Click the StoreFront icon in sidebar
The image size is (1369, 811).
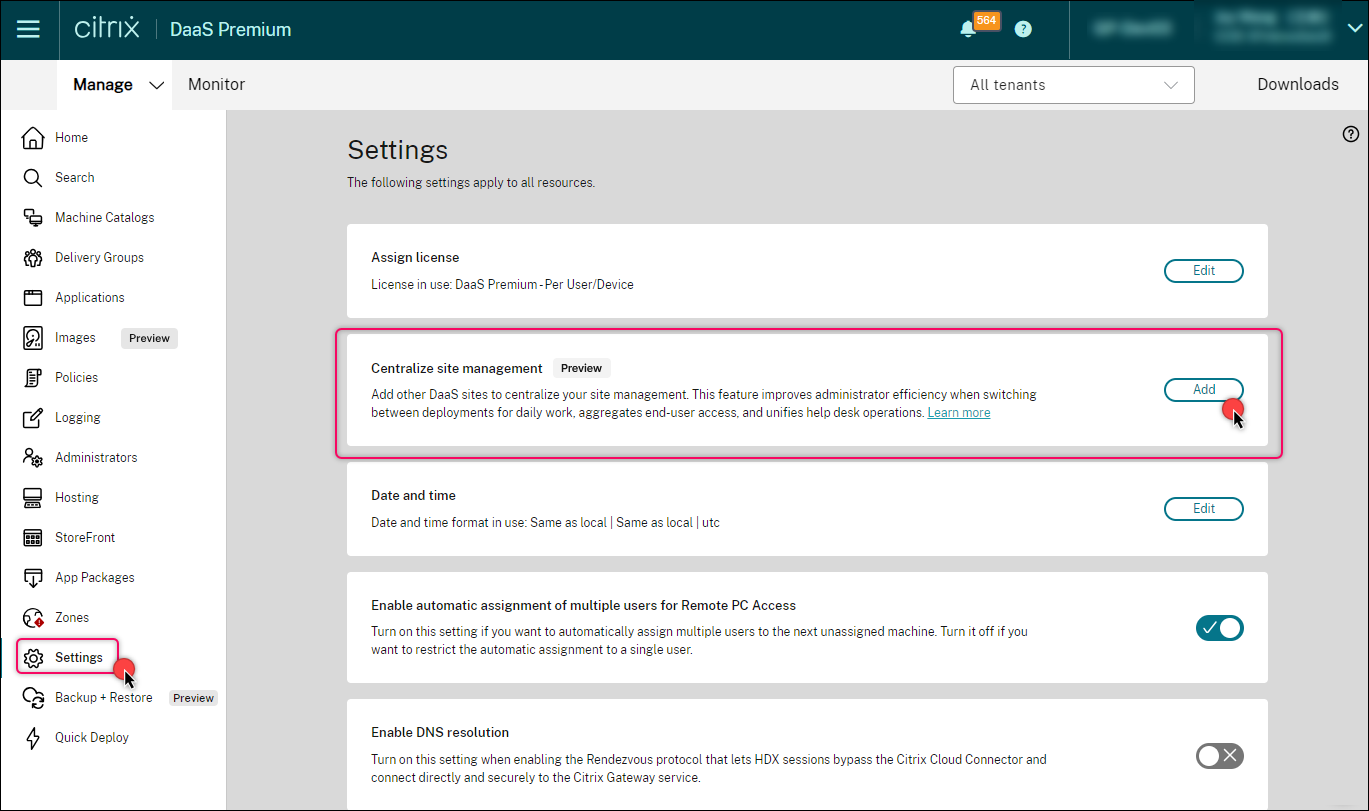pyautogui.click(x=33, y=537)
